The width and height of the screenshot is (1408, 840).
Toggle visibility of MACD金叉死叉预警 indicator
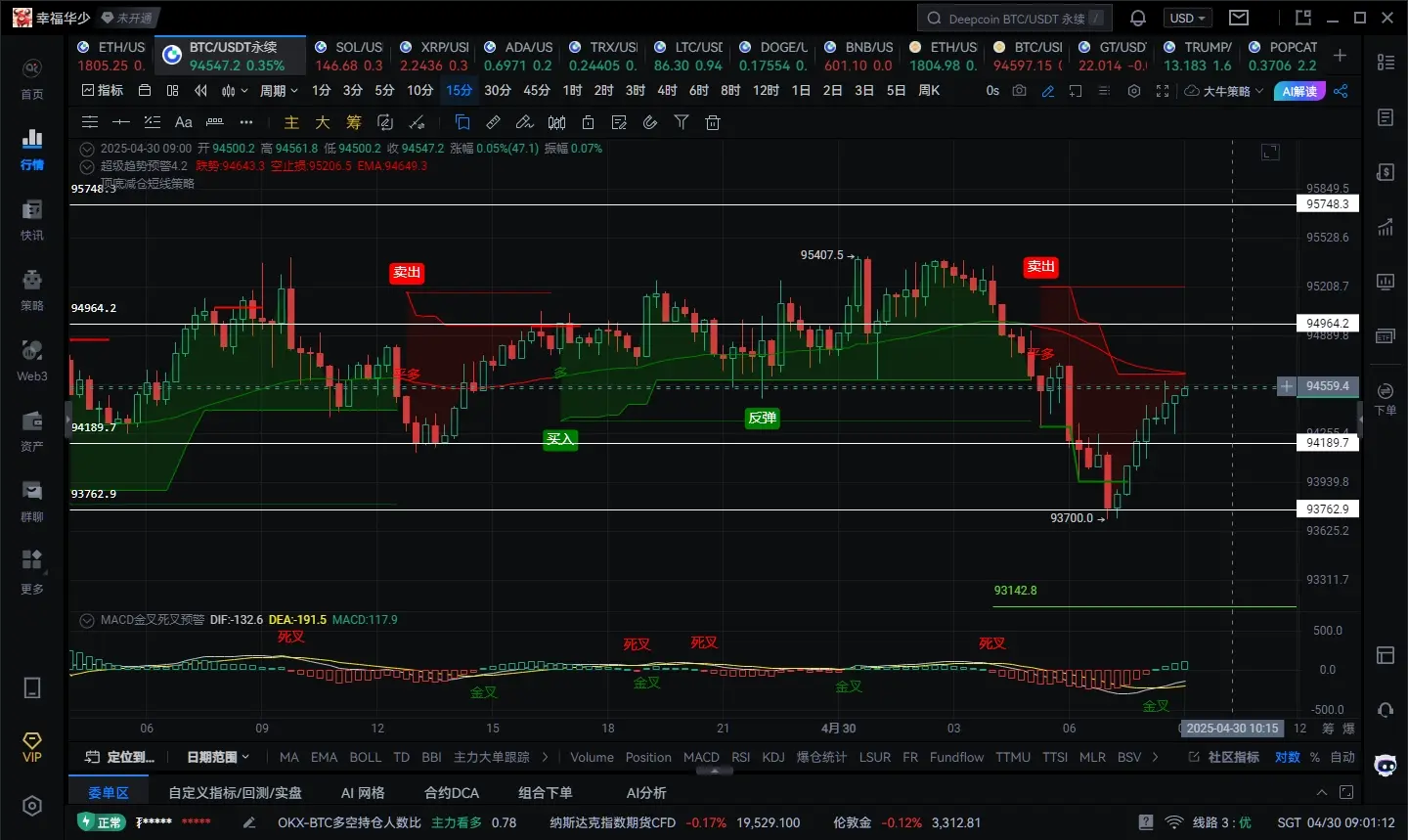(87, 620)
